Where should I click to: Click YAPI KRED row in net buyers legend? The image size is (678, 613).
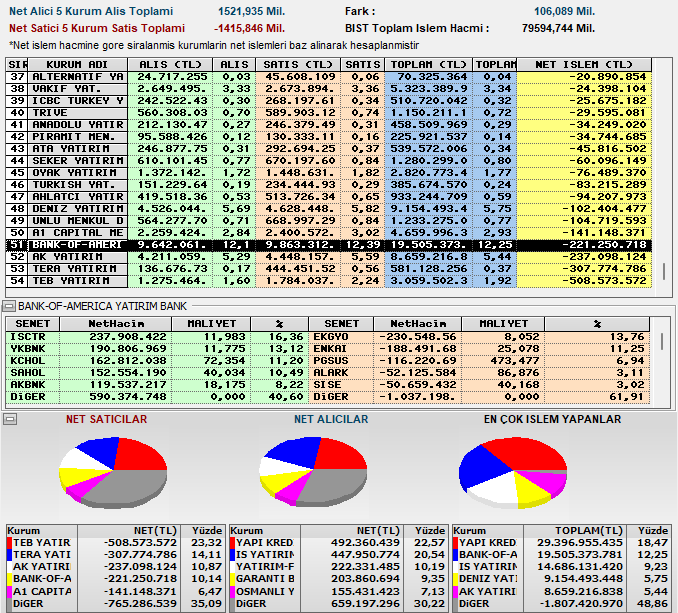338,543
